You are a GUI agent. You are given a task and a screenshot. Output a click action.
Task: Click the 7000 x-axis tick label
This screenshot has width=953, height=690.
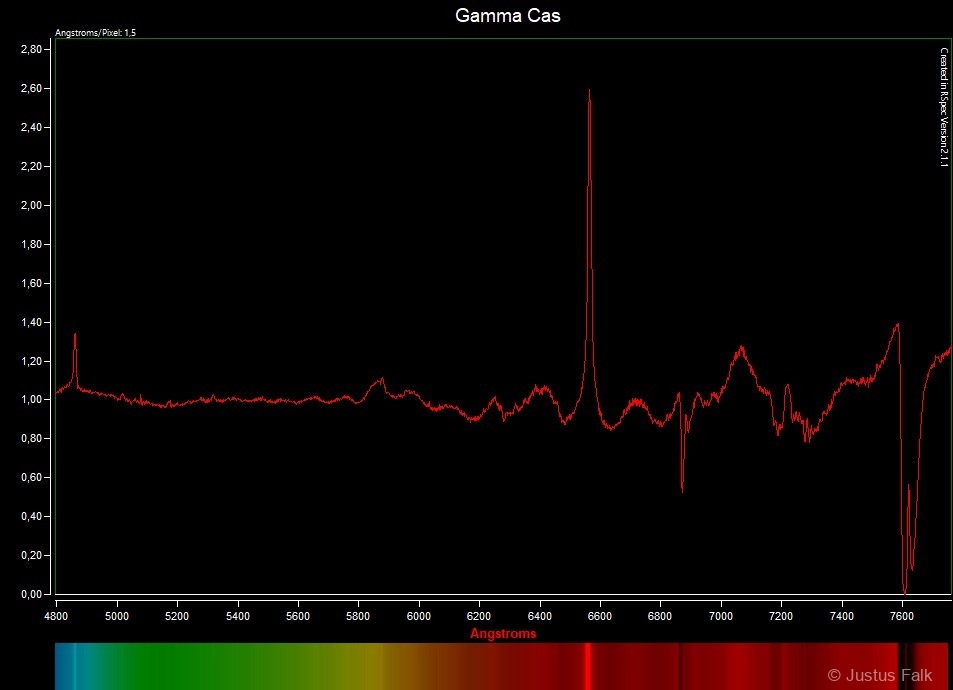tap(721, 616)
